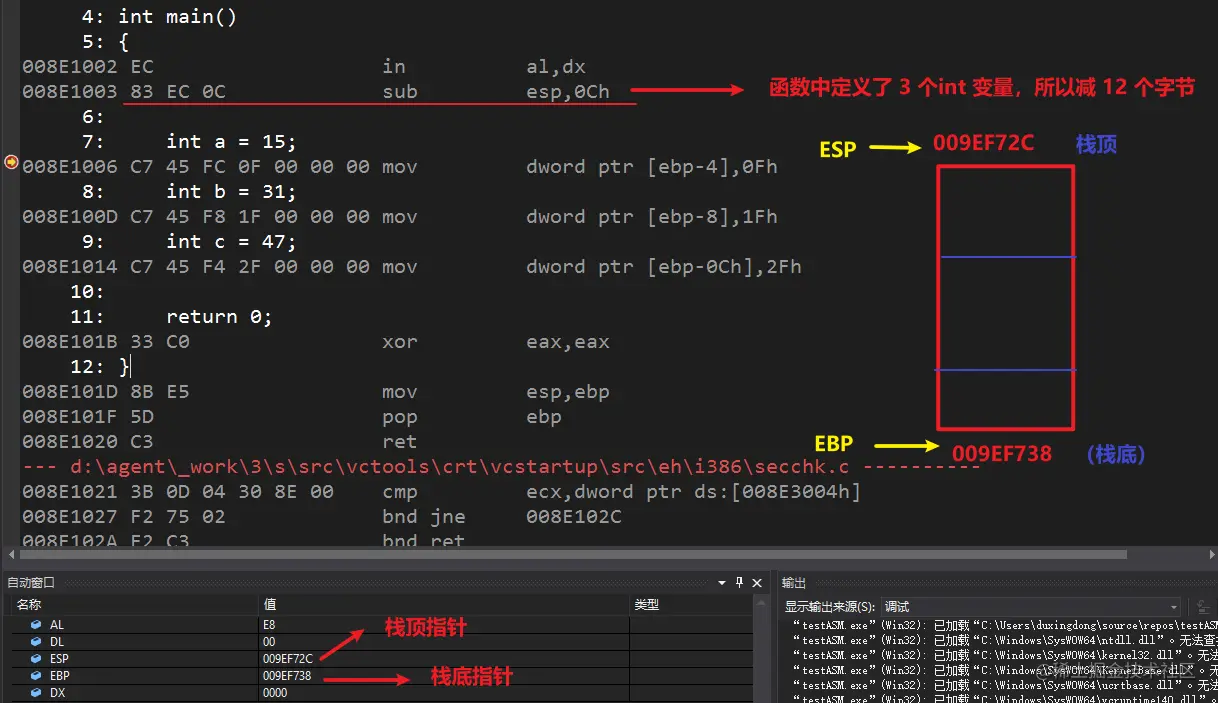Select the DL row name
Screen dimensions: 1218x703
(x=57, y=642)
